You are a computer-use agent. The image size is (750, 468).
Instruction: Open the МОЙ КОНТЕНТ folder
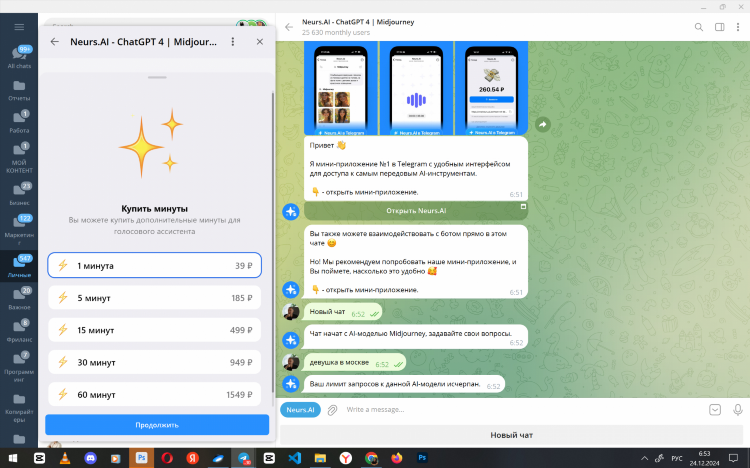tap(19, 157)
